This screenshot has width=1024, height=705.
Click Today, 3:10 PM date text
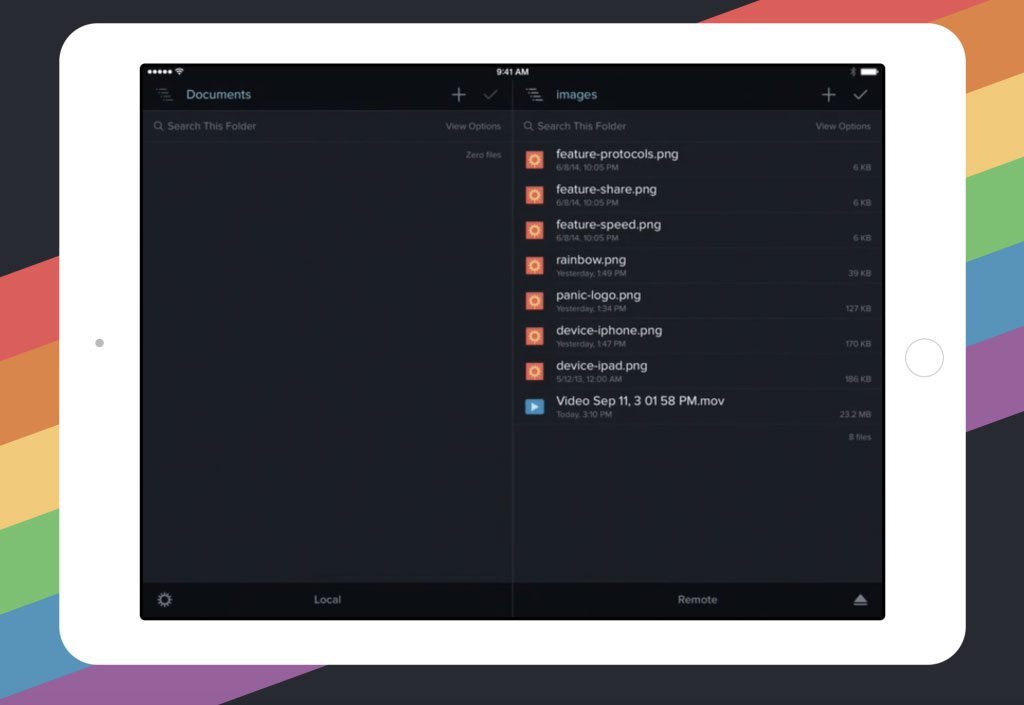click(584, 415)
